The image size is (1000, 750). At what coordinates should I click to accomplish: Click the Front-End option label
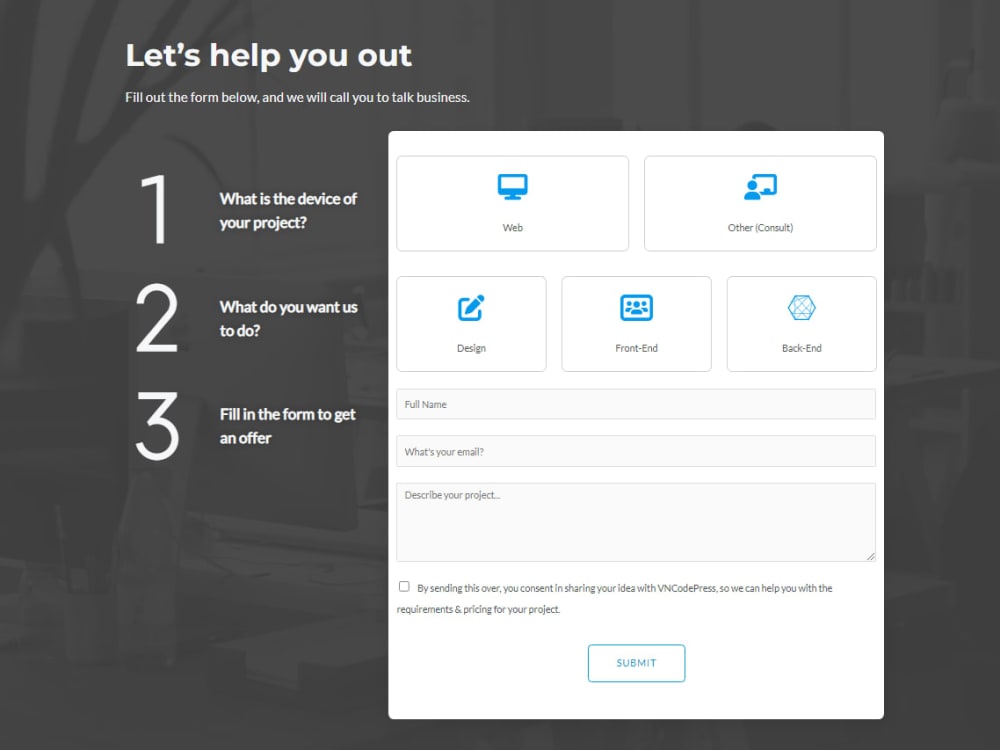[636, 348]
